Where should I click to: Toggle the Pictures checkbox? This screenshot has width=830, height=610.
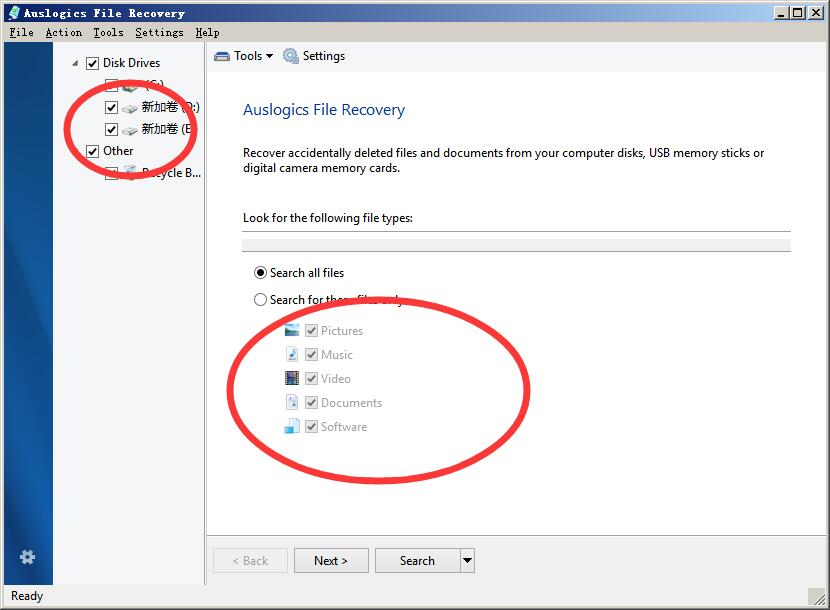[x=311, y=330]
